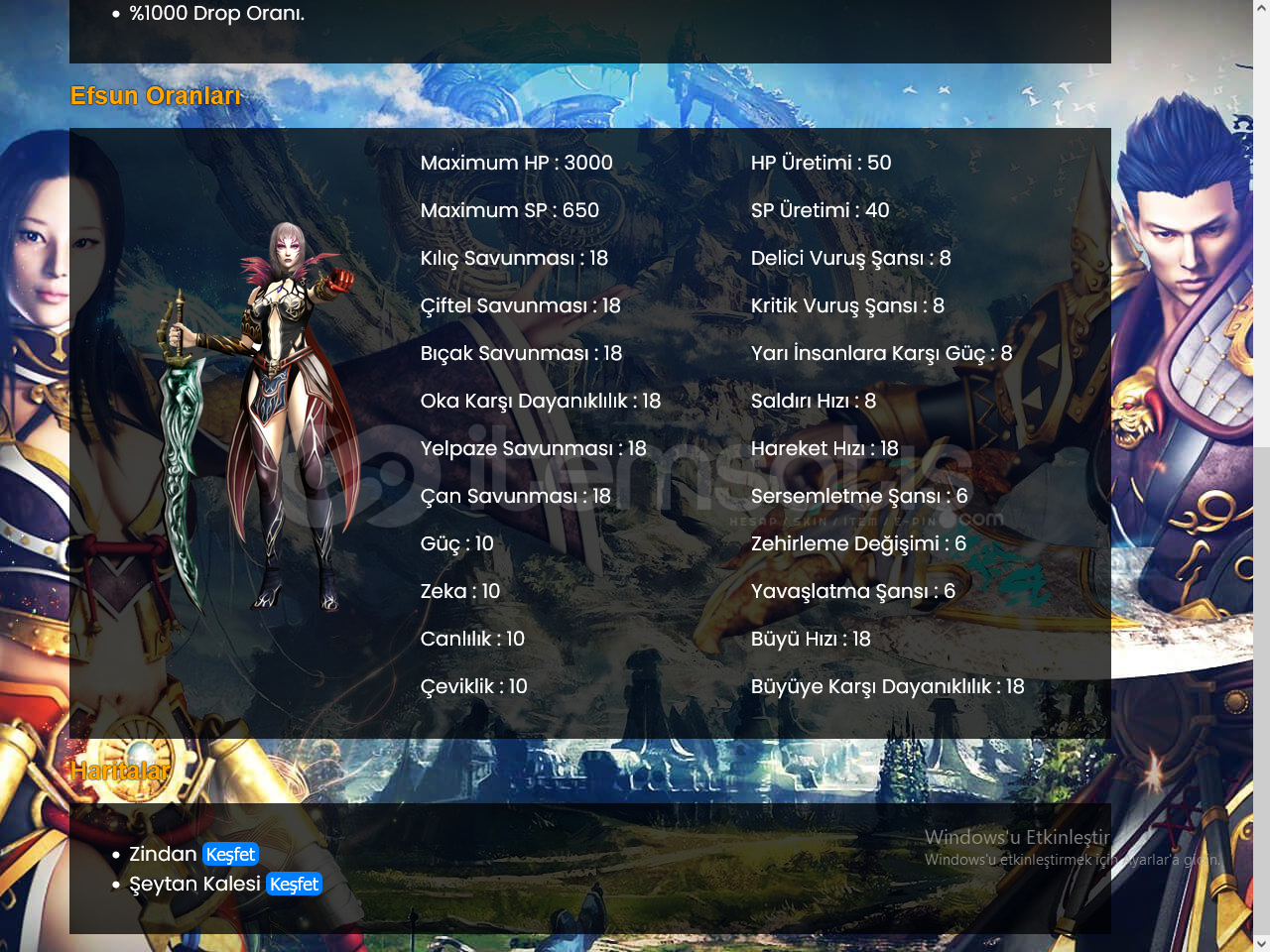Click the scrollbar down arrow
The width and height of the screenshot is (1270, 952).
(1261, 943)
